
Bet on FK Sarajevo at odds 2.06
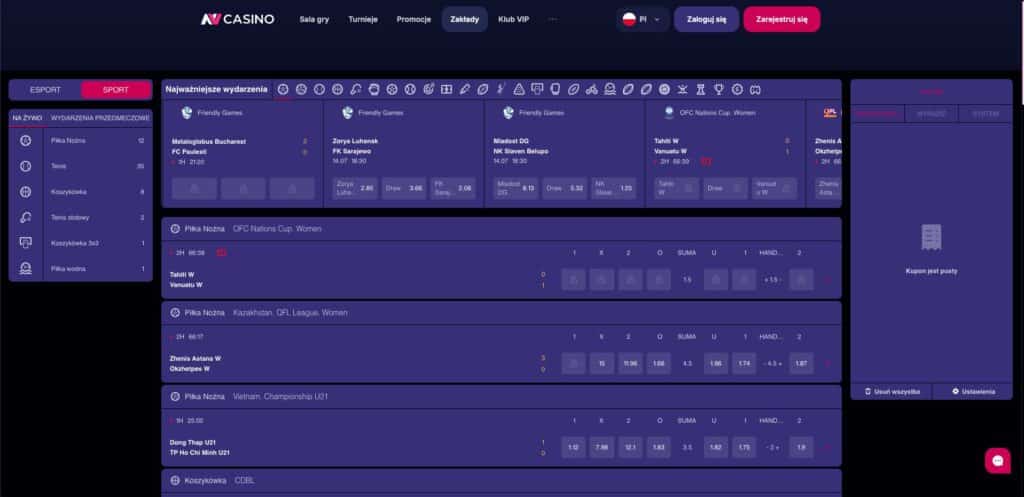(453, 188)
